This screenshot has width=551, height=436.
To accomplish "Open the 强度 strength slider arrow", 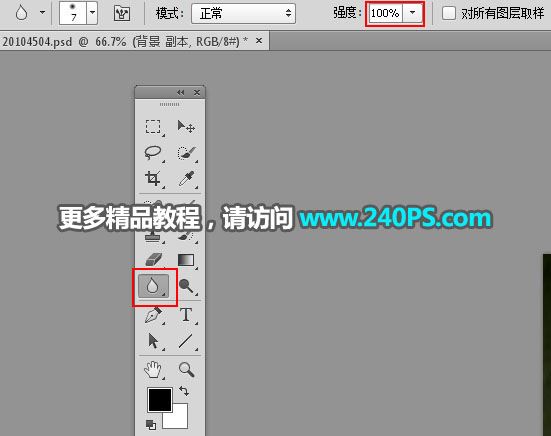I will pos(412,13).
